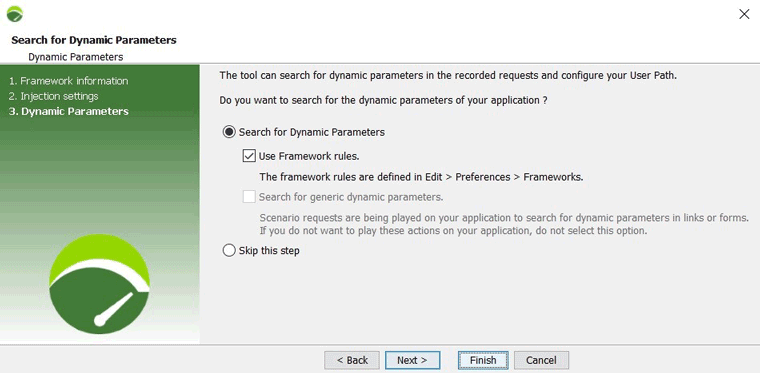Select Search for Dynamic Parameters radio button
760x373 pixels.
pyautogui.click(x=229, y=132)
